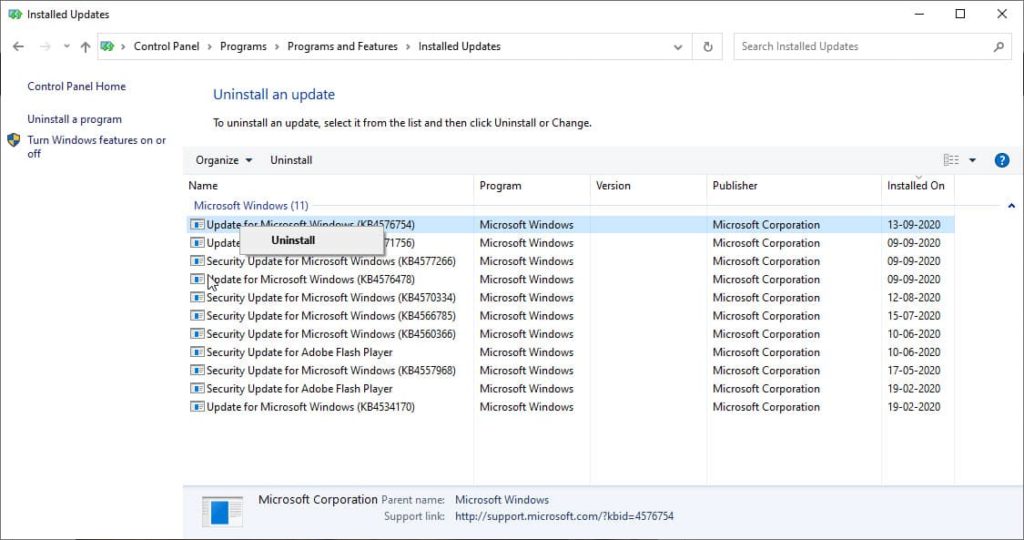Image resolution: width=1024 pixels, height=540 pixels.
Task: Open the recent locations dropdown arrow
Action: (x=66, y=46)
